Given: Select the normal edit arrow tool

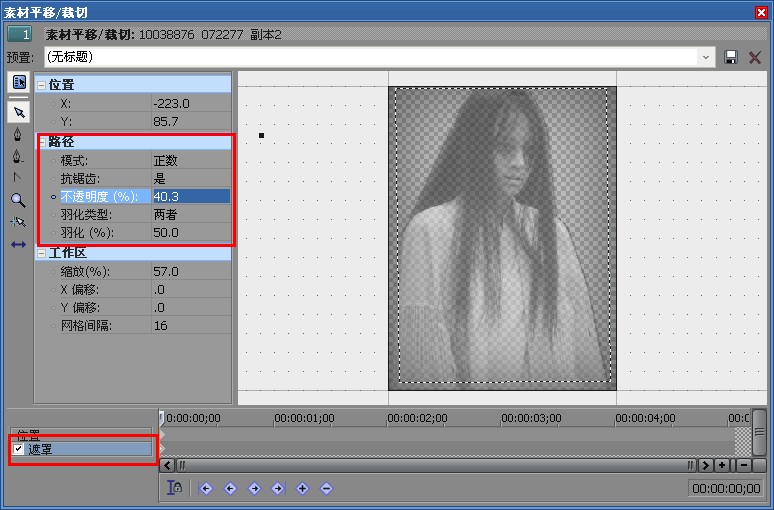Looking at the screenshot, I should [x=19, y=113].
